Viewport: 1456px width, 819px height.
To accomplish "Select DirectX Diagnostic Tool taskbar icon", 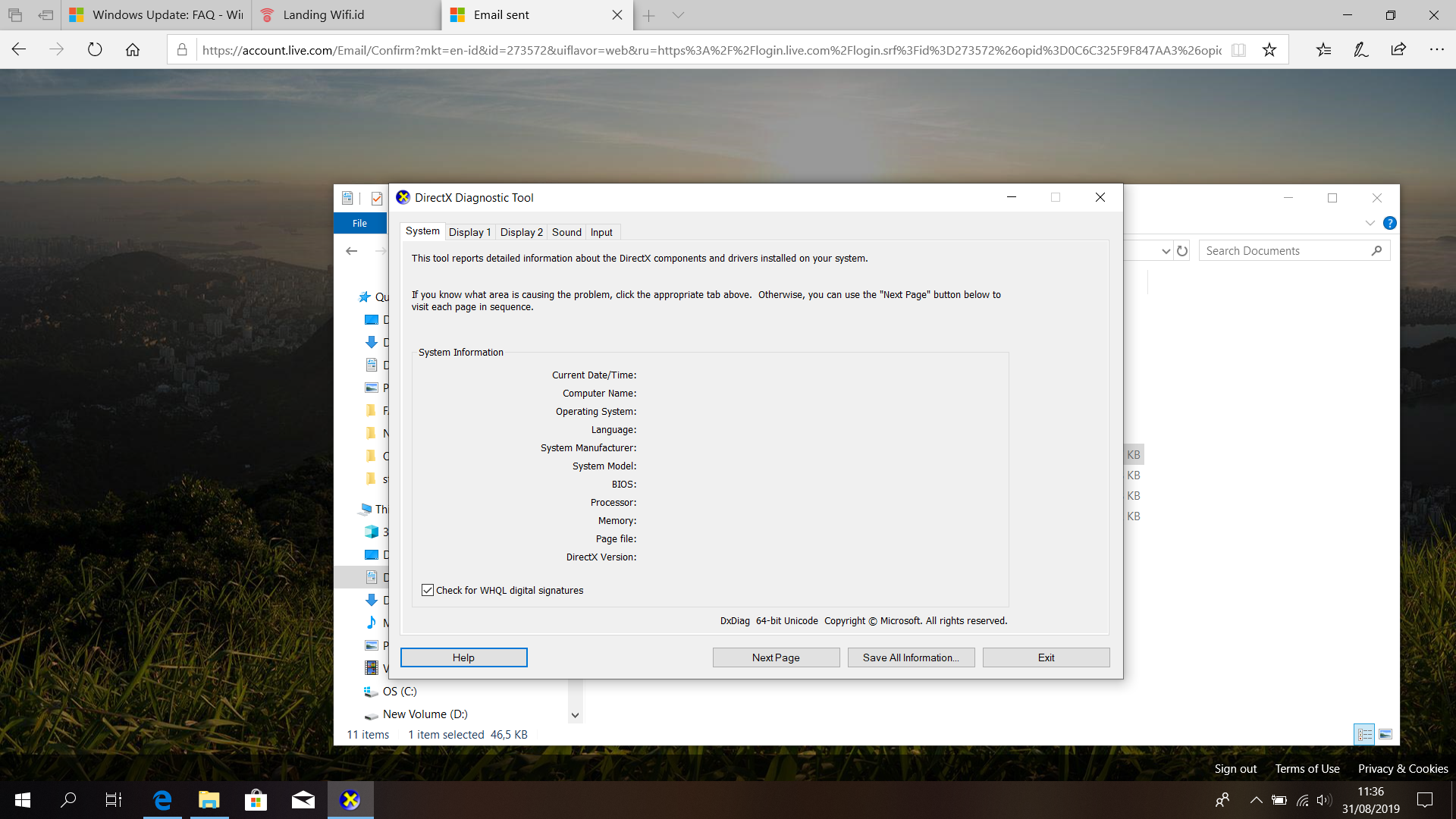I will tap(350, 800).
